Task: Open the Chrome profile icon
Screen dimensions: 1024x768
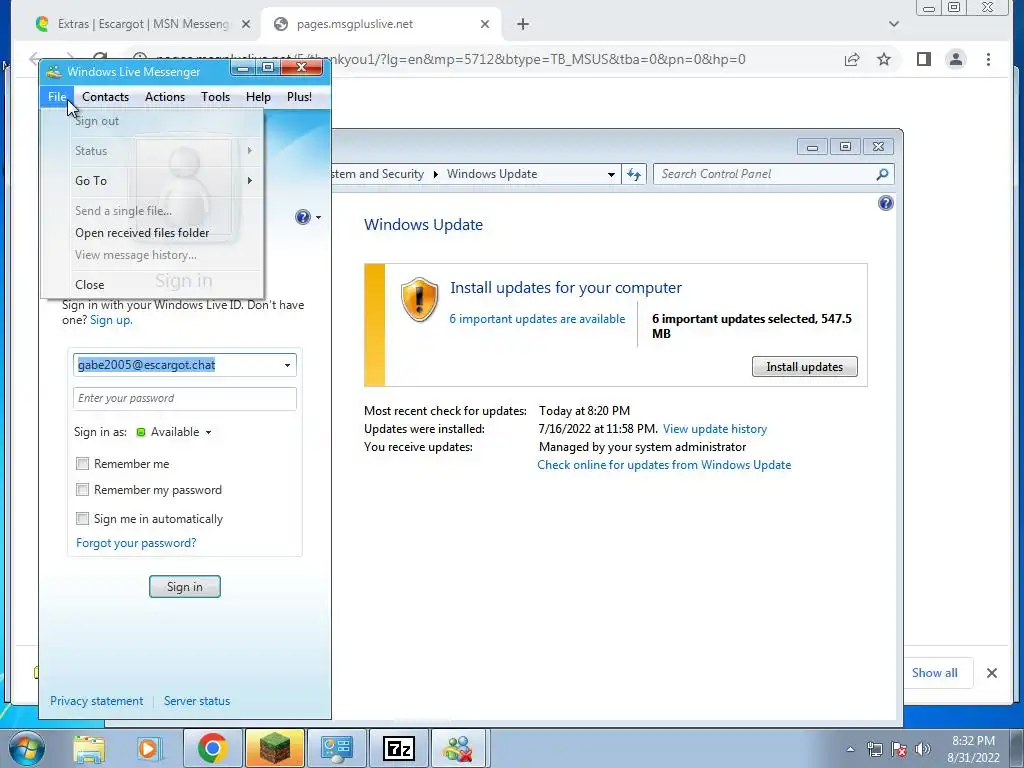Action: pyautogui.click(x=956, y=59)
